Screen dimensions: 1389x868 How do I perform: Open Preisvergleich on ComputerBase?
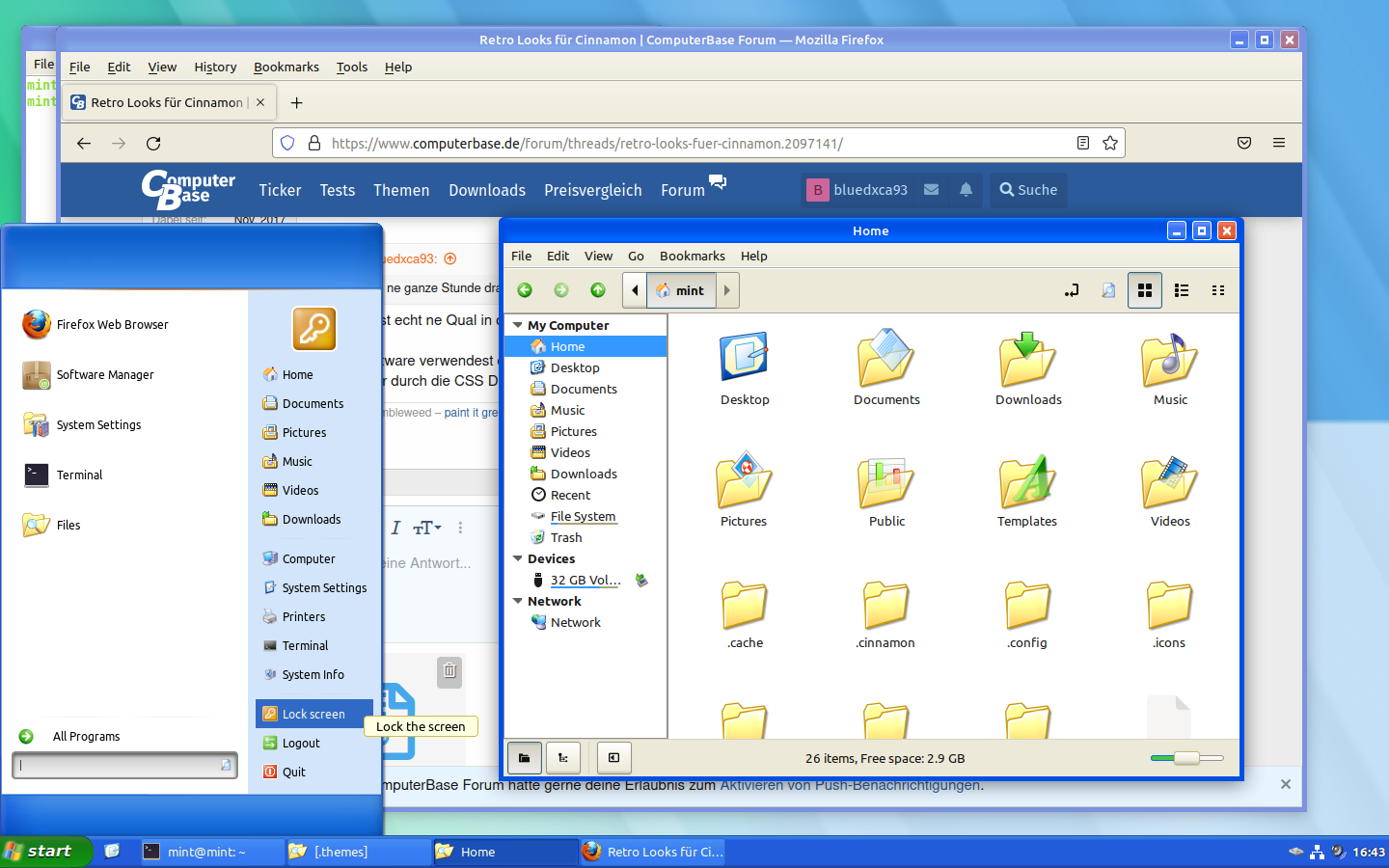click(593, 190)
